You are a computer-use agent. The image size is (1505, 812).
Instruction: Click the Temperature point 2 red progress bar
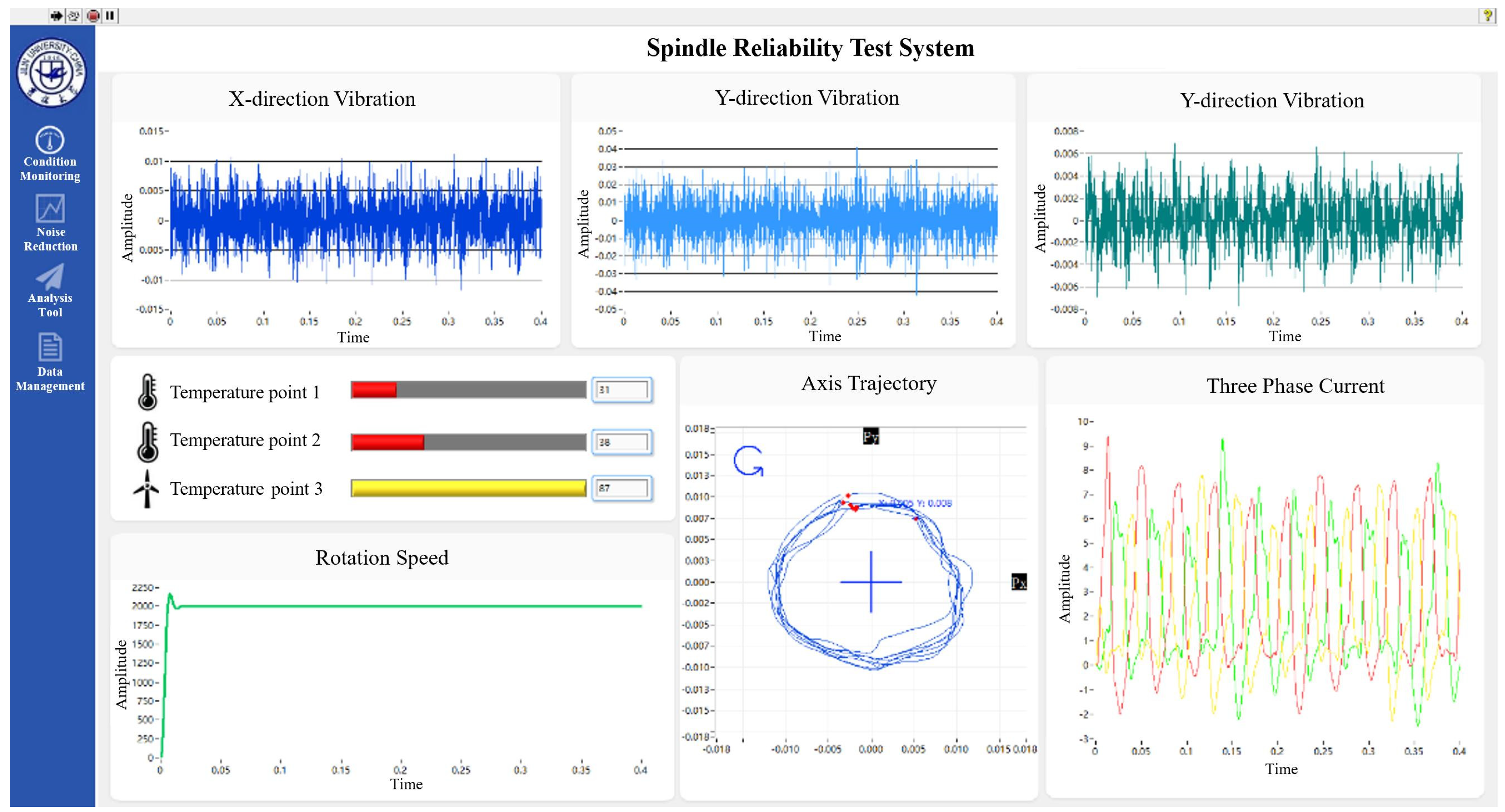[x=388, y=442]
